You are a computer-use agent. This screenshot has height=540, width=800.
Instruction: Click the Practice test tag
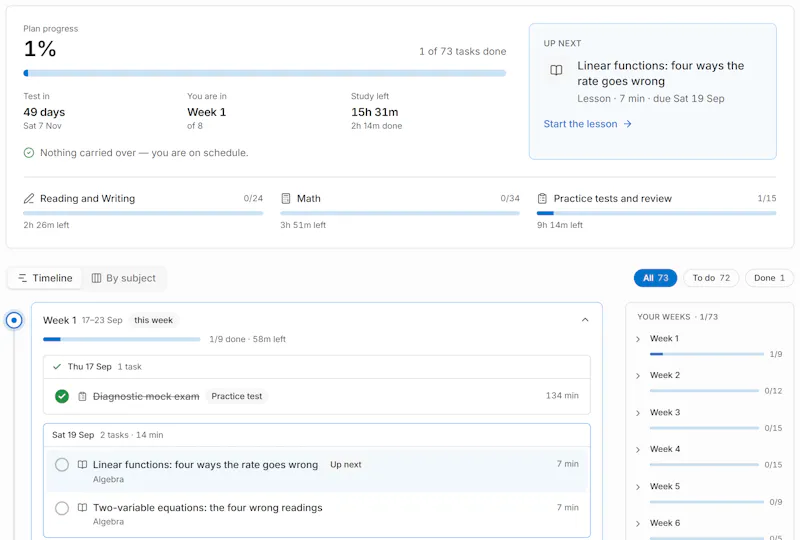click(x=237, y=396)
